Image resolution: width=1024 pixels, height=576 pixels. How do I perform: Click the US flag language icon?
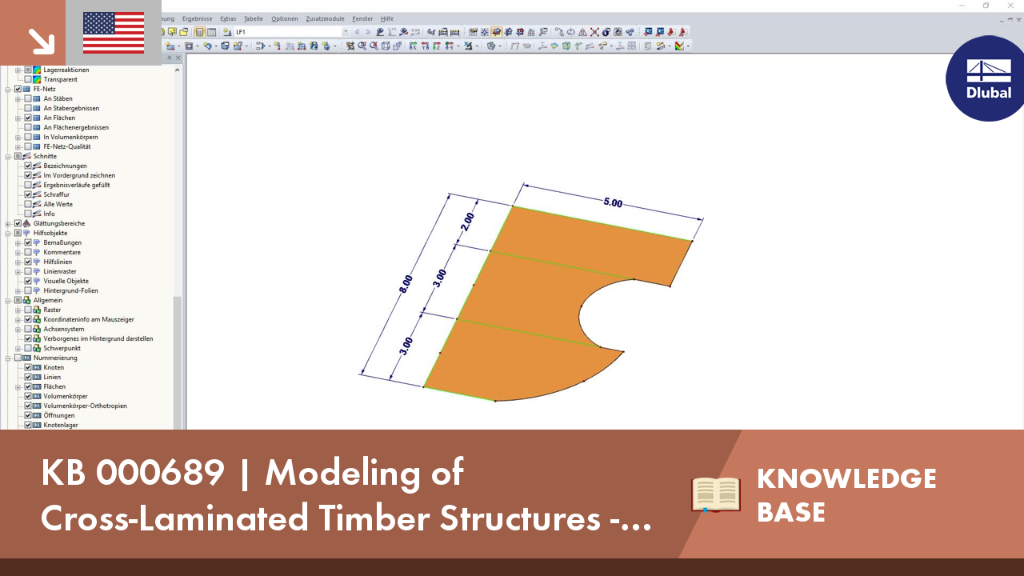coord(114,33)
